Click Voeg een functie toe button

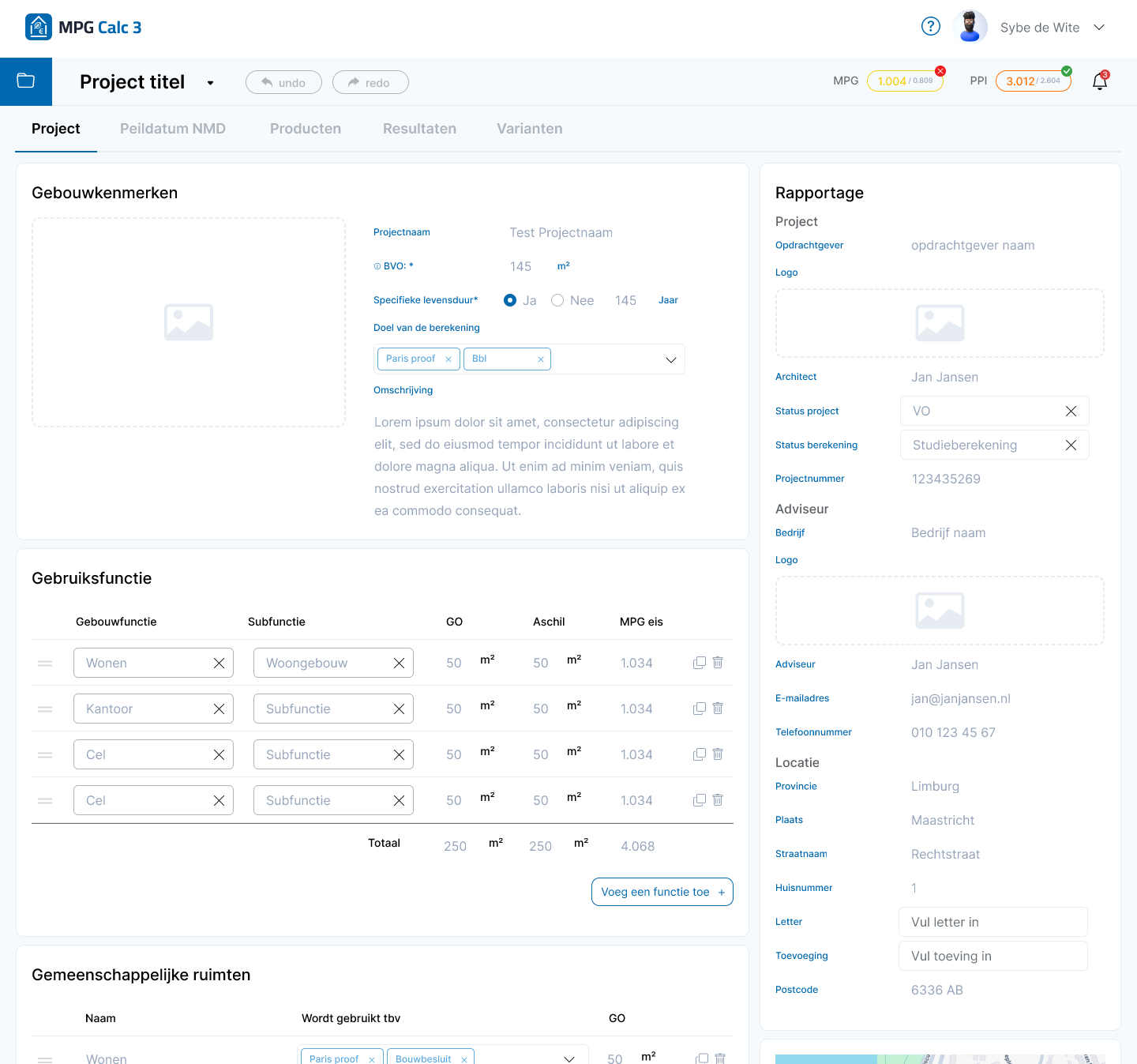coord(662,892)
